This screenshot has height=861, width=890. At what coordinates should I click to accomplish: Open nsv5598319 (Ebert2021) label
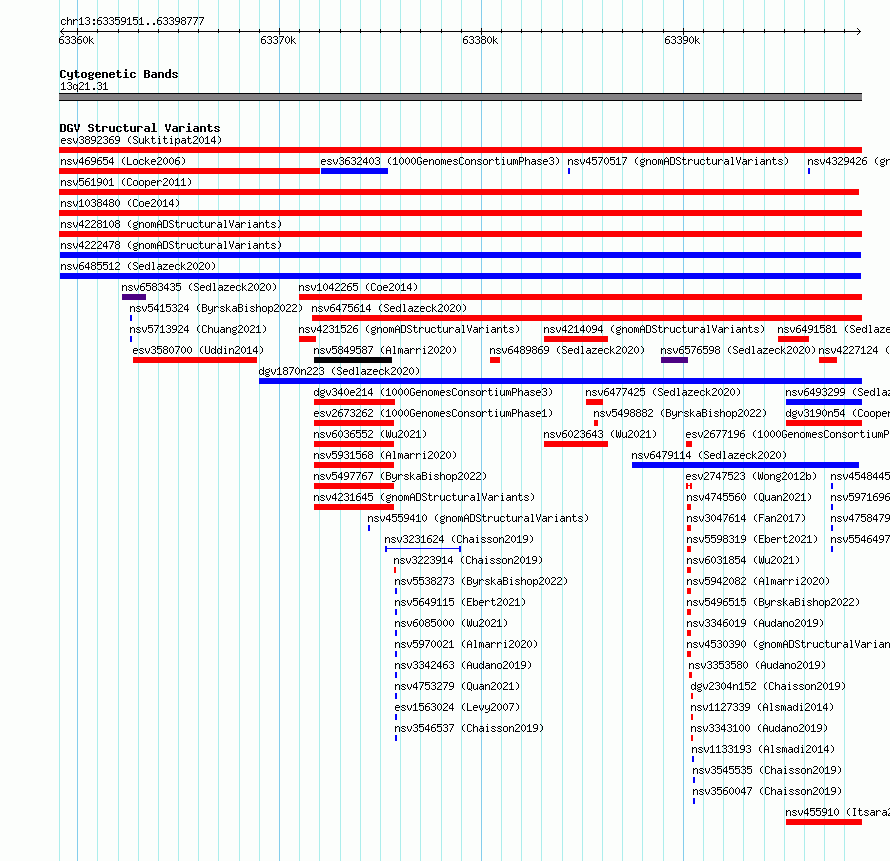[x=752, y=539]
